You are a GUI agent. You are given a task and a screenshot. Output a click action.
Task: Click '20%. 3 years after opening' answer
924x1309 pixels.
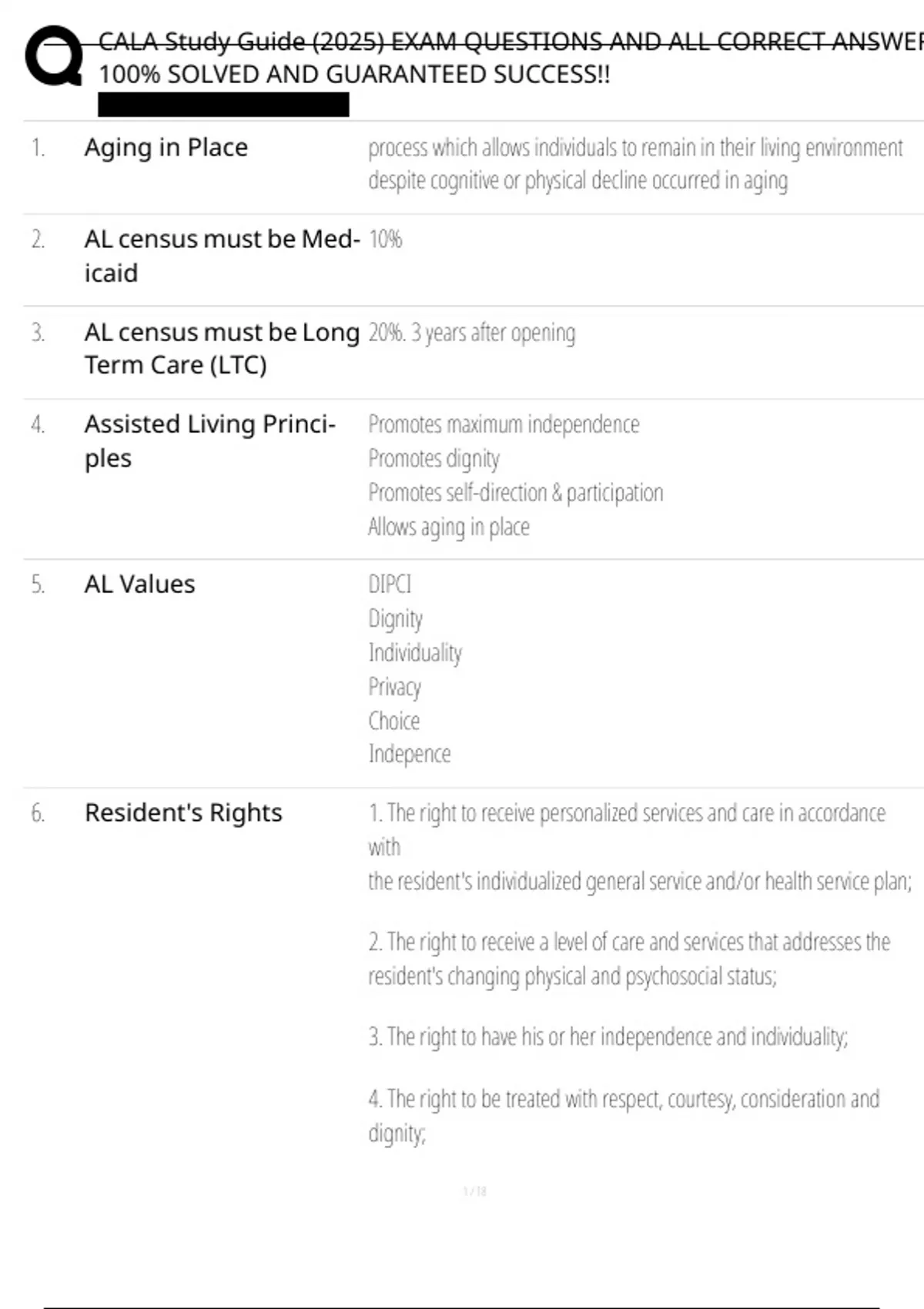472,333
